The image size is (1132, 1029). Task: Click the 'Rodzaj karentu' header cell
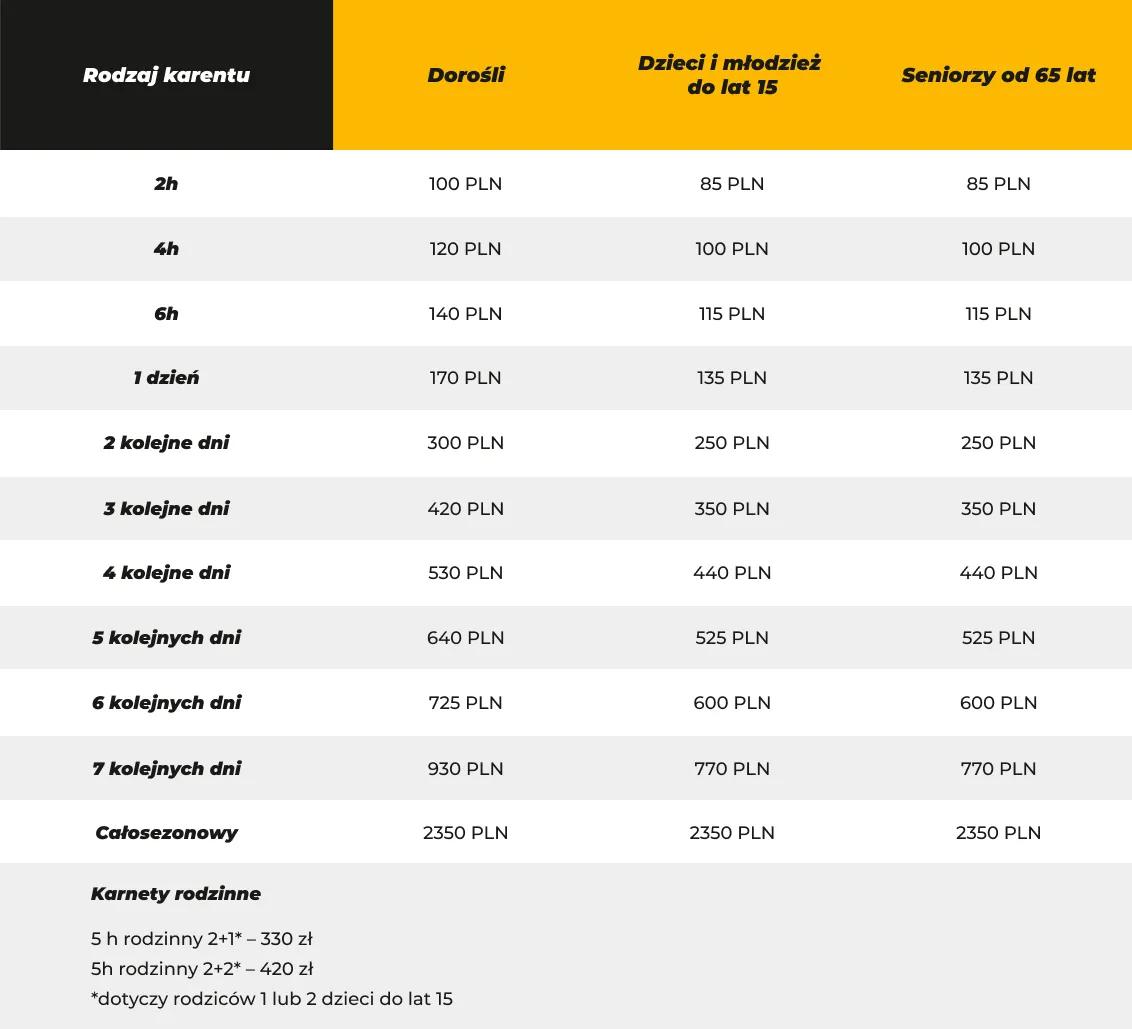coord(166,75)
